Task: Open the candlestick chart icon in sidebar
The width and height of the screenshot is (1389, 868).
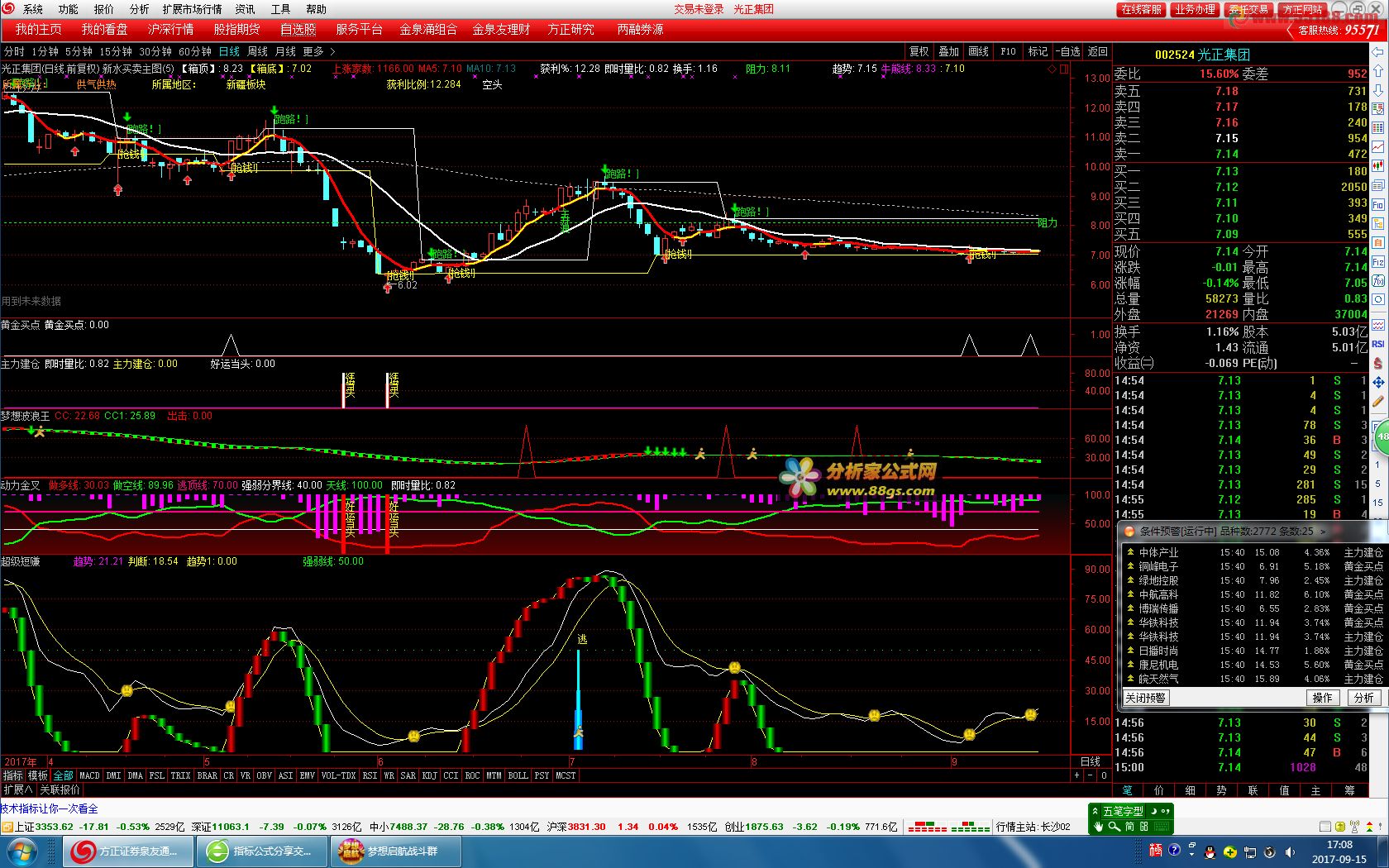Action: 1378,165
